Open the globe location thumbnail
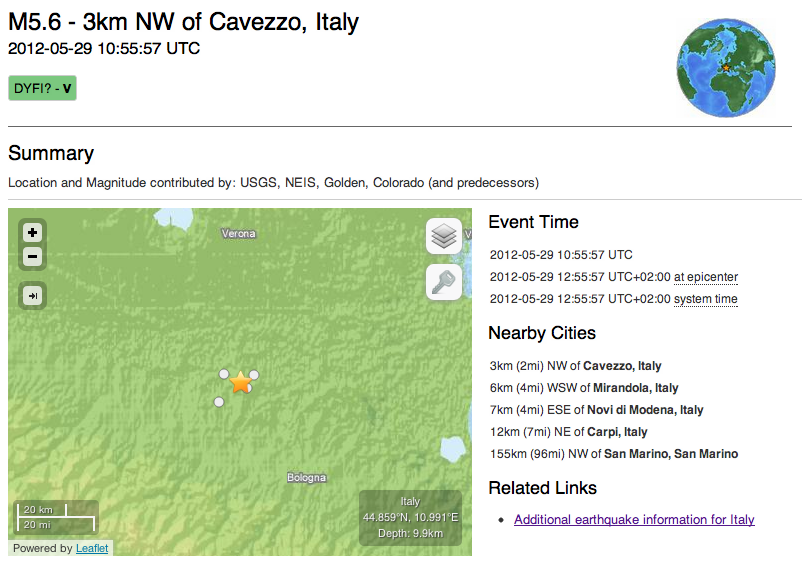Screen dimensions: 802x567 [726, 67]
